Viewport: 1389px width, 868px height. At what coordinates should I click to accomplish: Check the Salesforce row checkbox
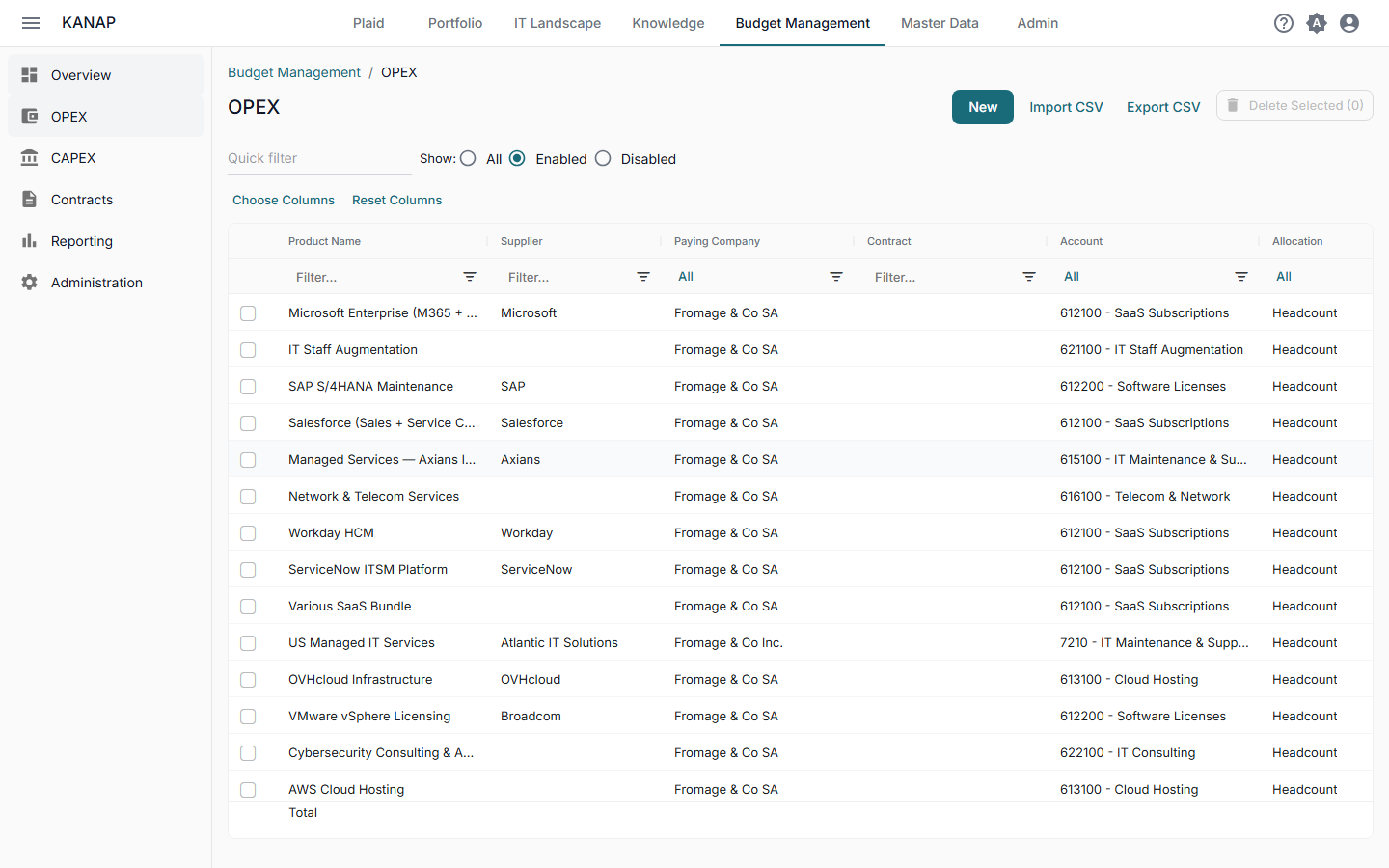248,423
